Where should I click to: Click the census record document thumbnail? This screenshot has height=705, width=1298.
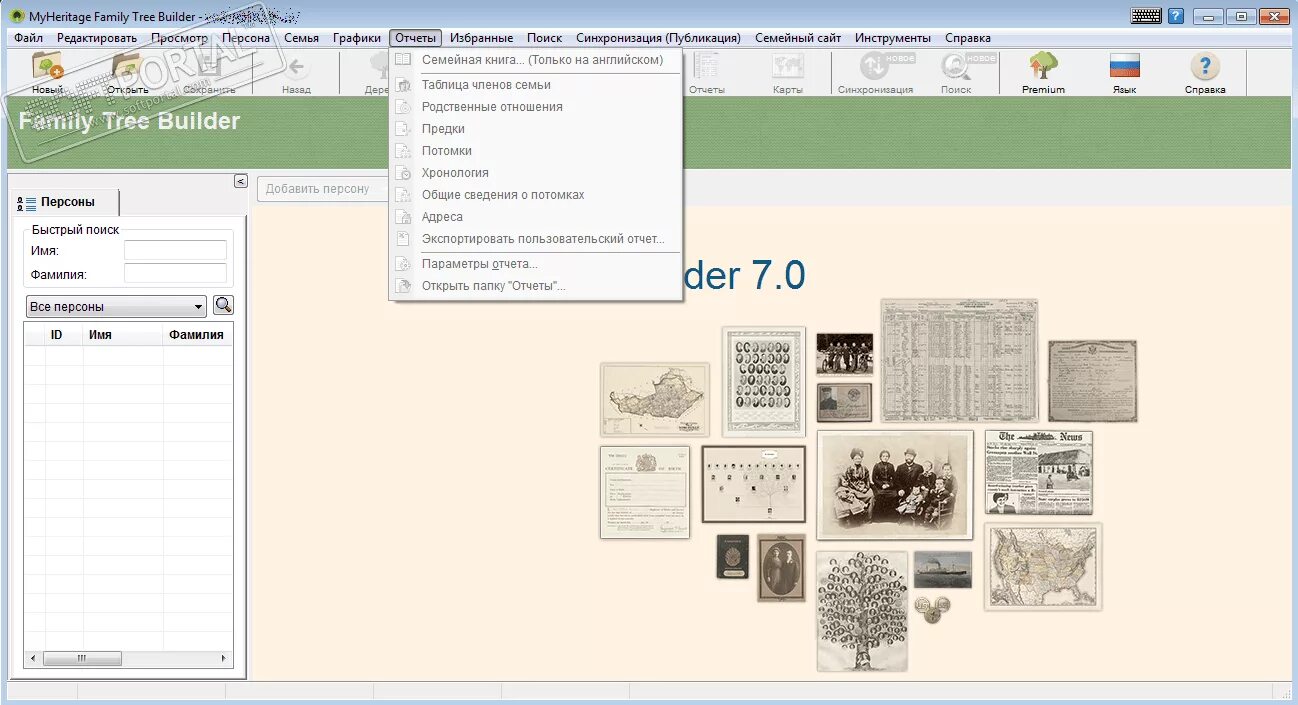point(959,360)
